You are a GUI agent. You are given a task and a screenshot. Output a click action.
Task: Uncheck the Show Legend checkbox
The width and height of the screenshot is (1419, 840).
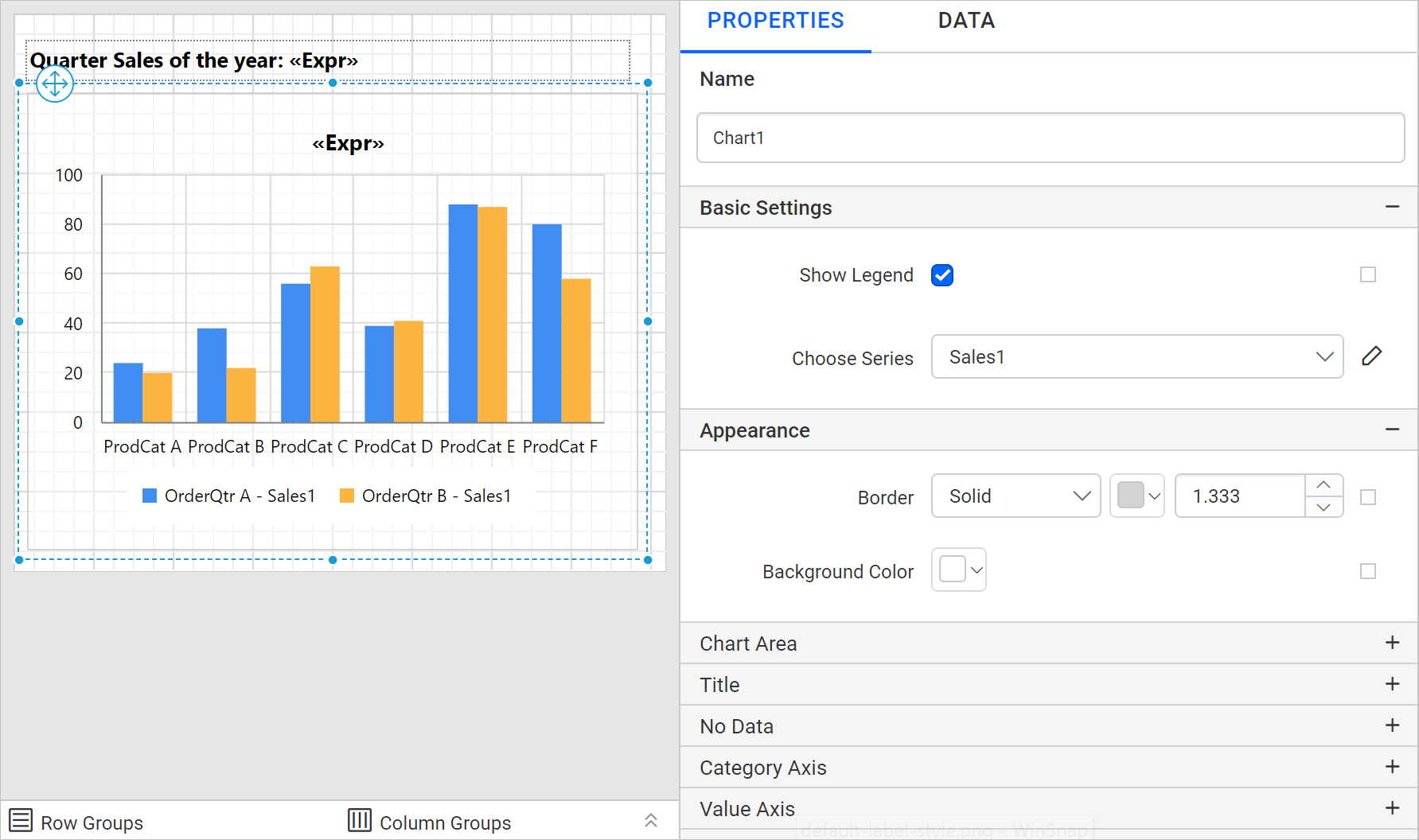pos(942,274)
